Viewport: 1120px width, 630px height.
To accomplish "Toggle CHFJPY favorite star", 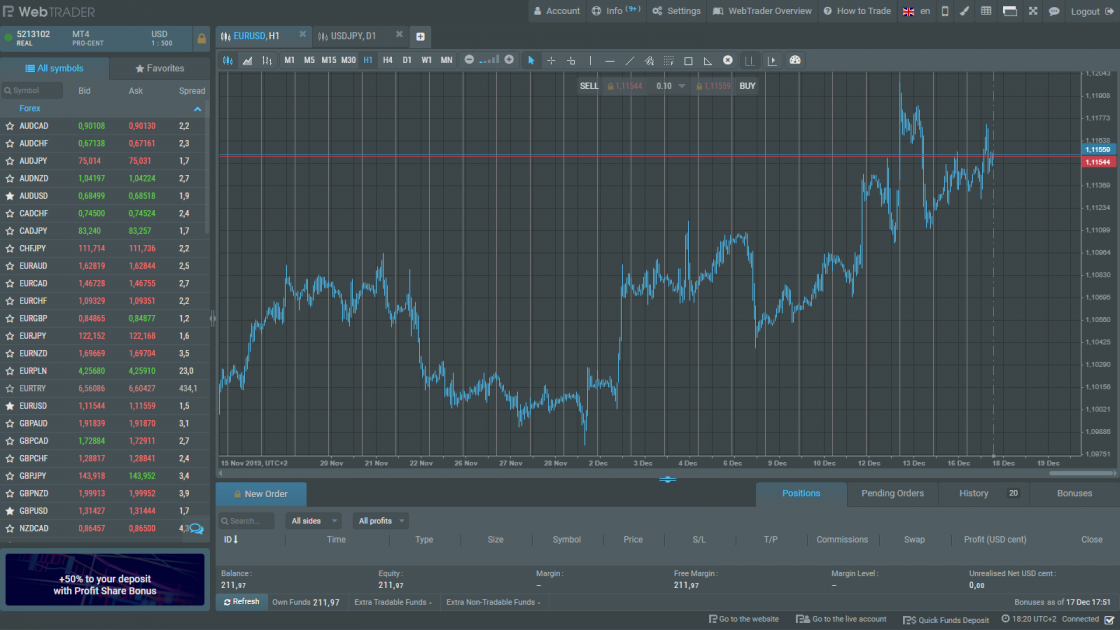I will (x=9, y=249).
